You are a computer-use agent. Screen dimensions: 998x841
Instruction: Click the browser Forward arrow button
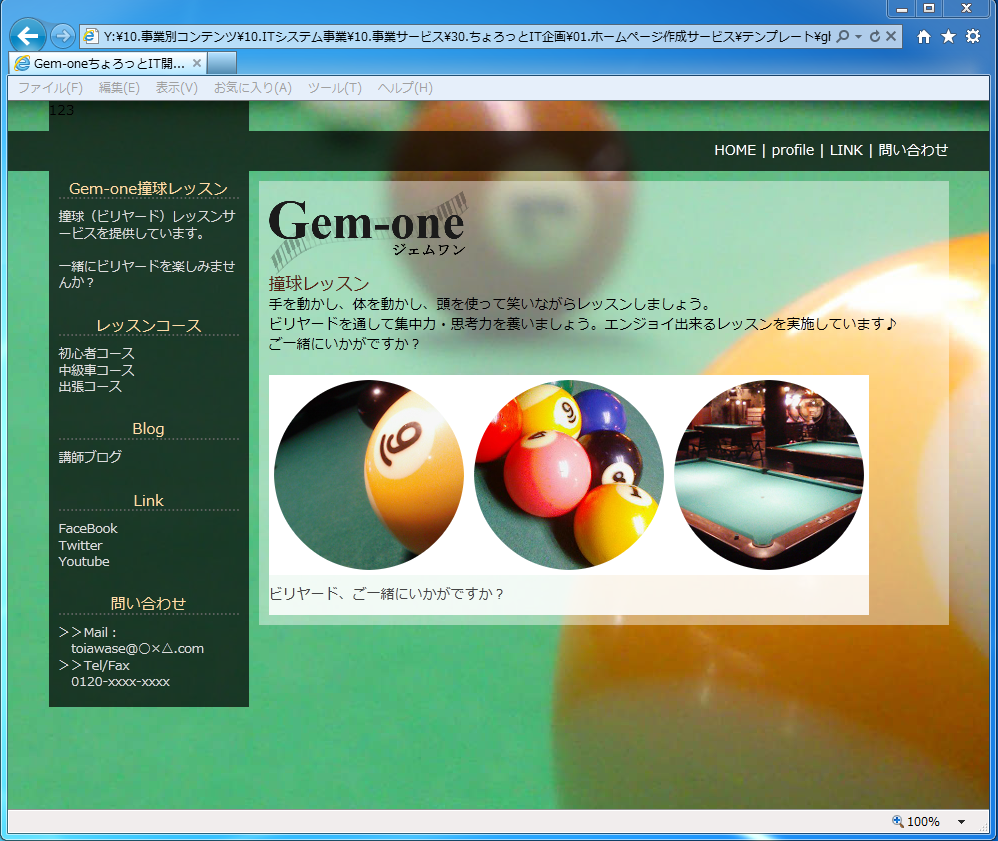[x=62, y=37]
